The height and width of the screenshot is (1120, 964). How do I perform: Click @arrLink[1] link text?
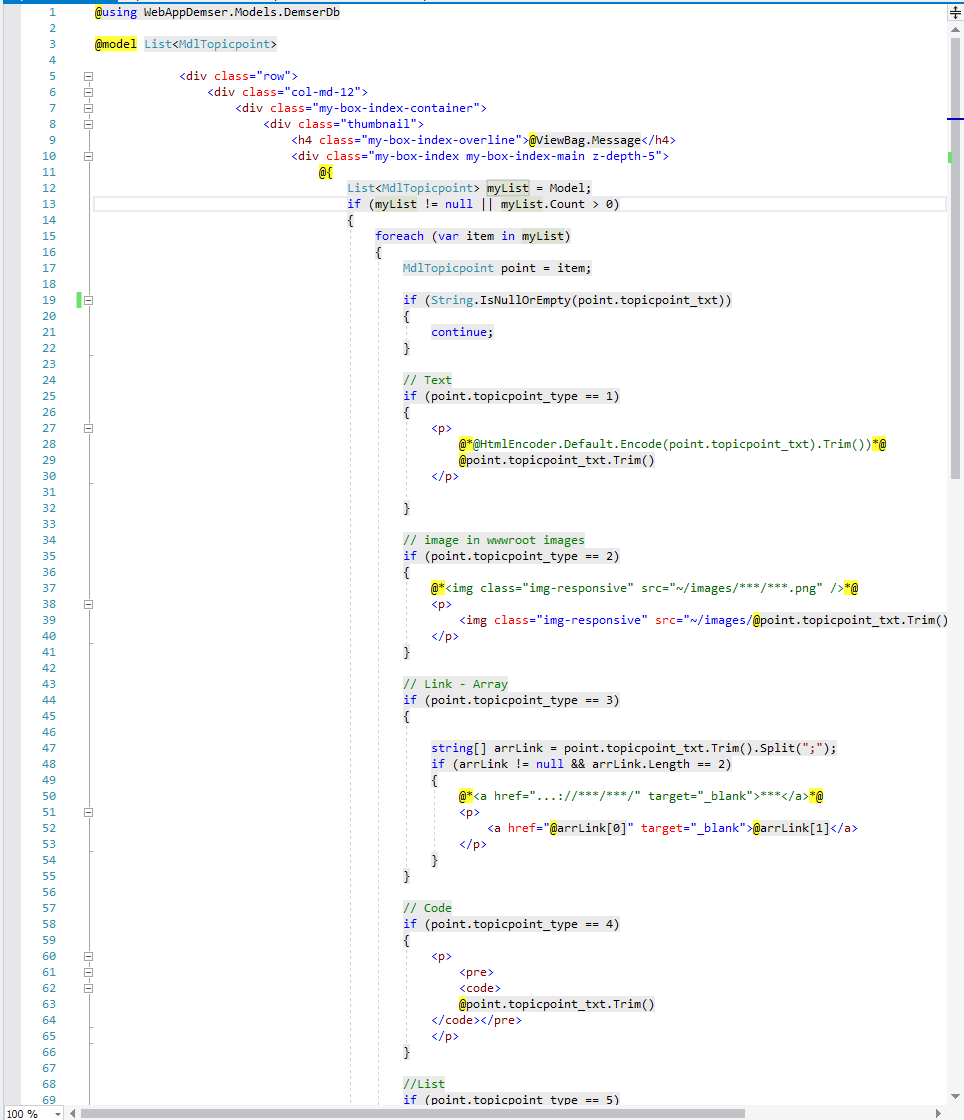(791, 828)
